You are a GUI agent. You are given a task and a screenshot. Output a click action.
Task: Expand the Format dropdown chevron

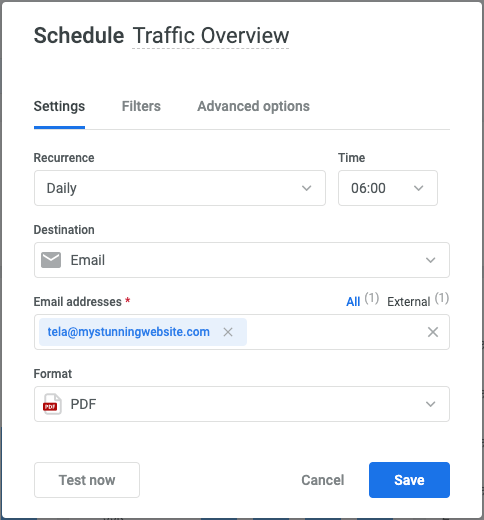[x=431, y=404]
